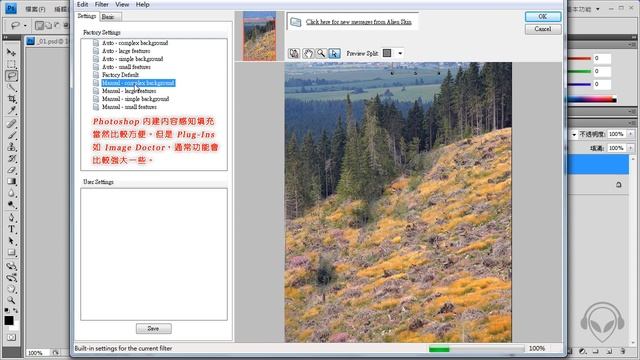Select 'Auto - complex background' preset
This screenshot has height=360, width=640.
135,43
